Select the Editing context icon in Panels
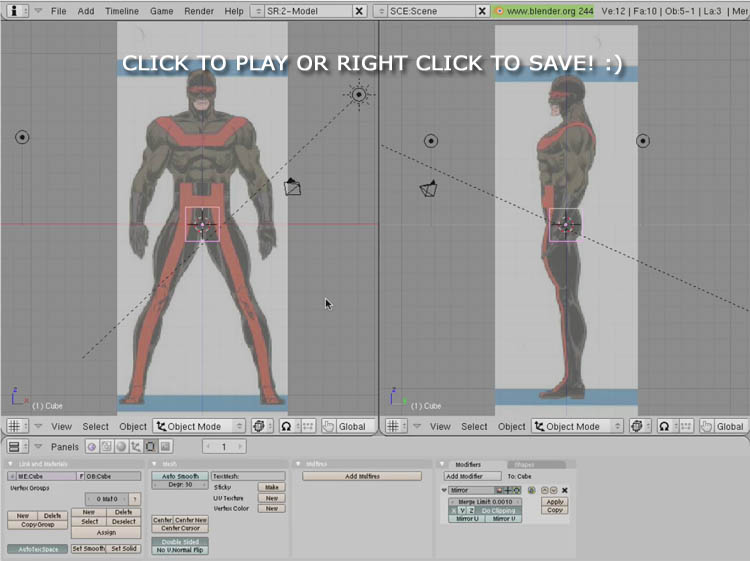Image resolution: width=750 pixels, height=561 pixels. [149, 446]
